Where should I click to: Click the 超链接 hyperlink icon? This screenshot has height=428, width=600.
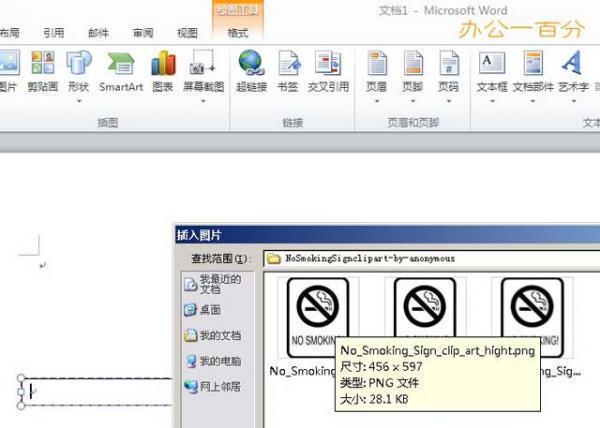click(251, 70)
